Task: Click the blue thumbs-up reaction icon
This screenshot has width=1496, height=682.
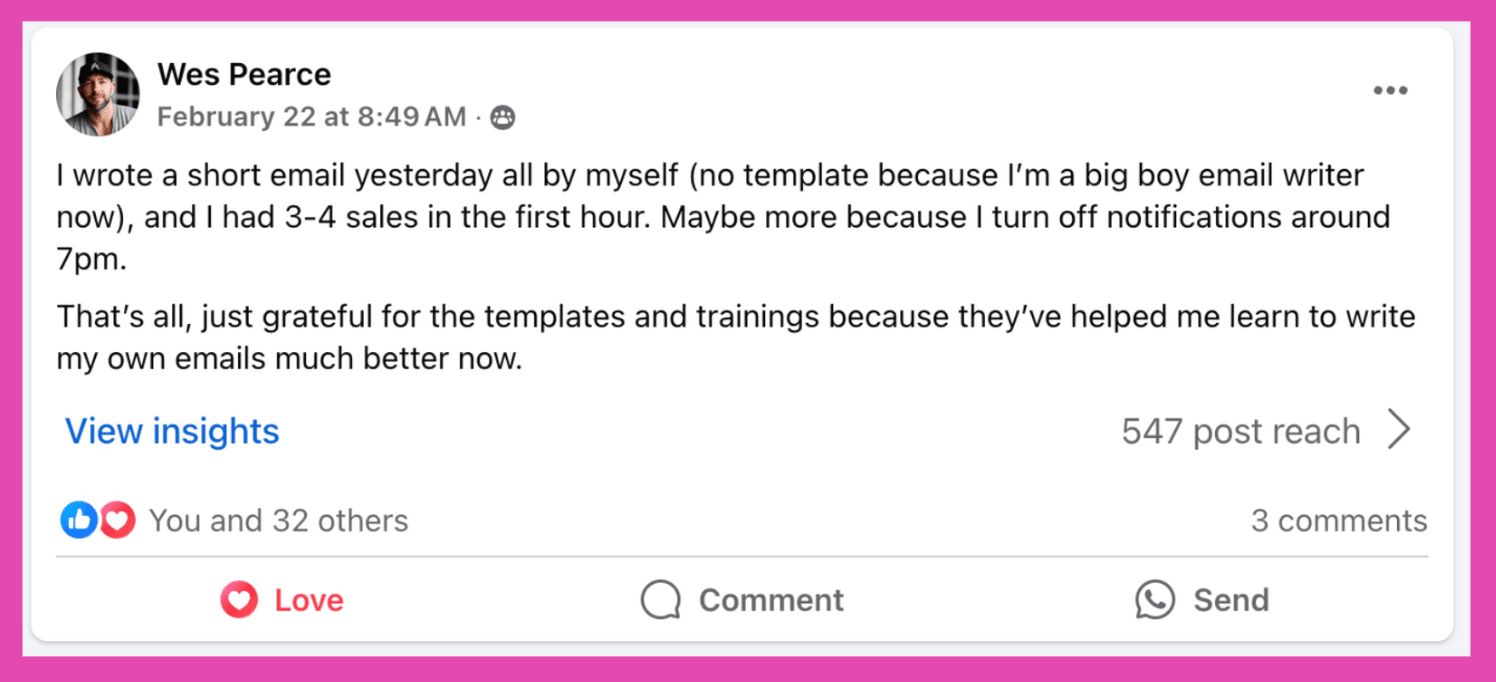Action: [79, 520]
